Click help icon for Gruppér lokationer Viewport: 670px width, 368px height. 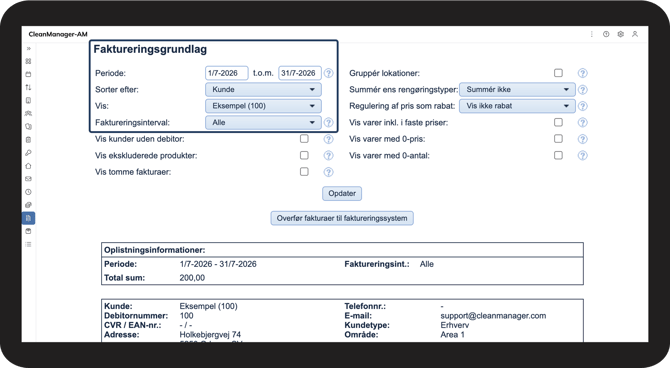582,73
